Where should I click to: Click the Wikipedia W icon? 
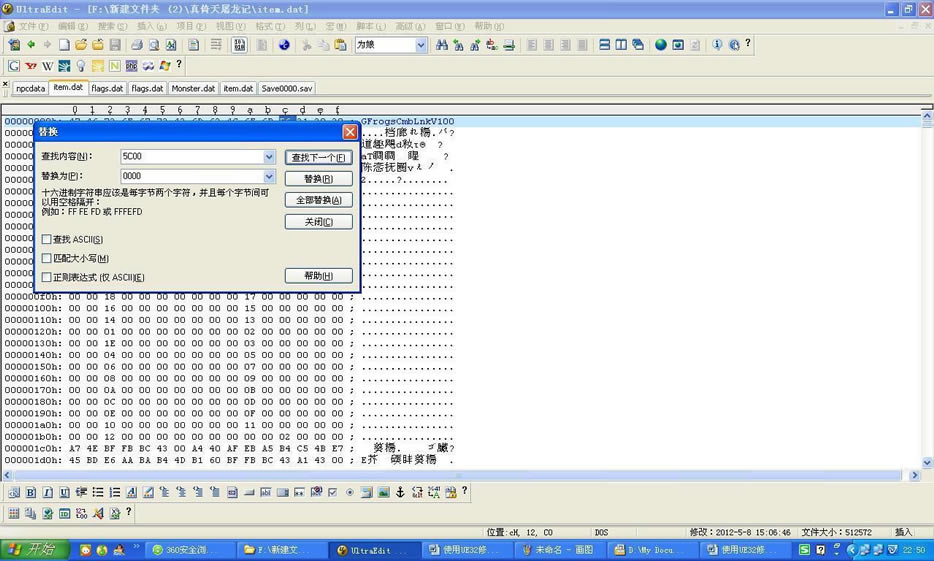click(48, 66)
